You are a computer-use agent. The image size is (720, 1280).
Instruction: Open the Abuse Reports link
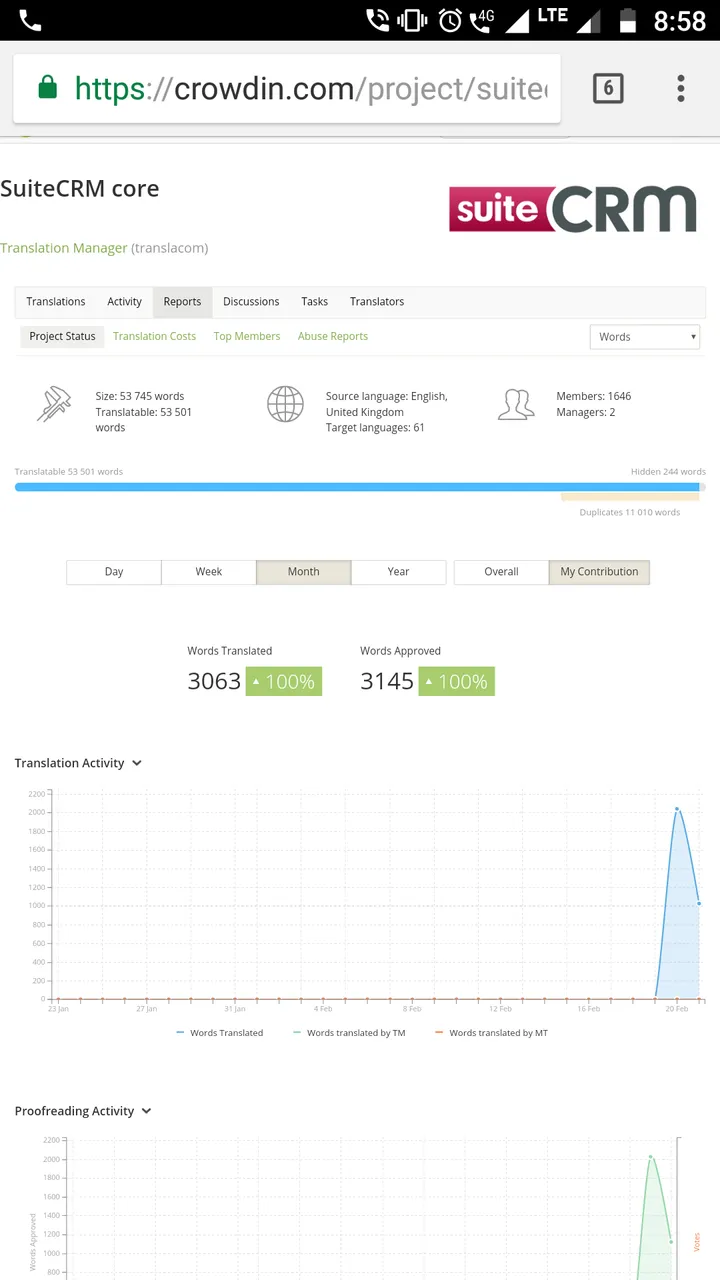[333, 336]
